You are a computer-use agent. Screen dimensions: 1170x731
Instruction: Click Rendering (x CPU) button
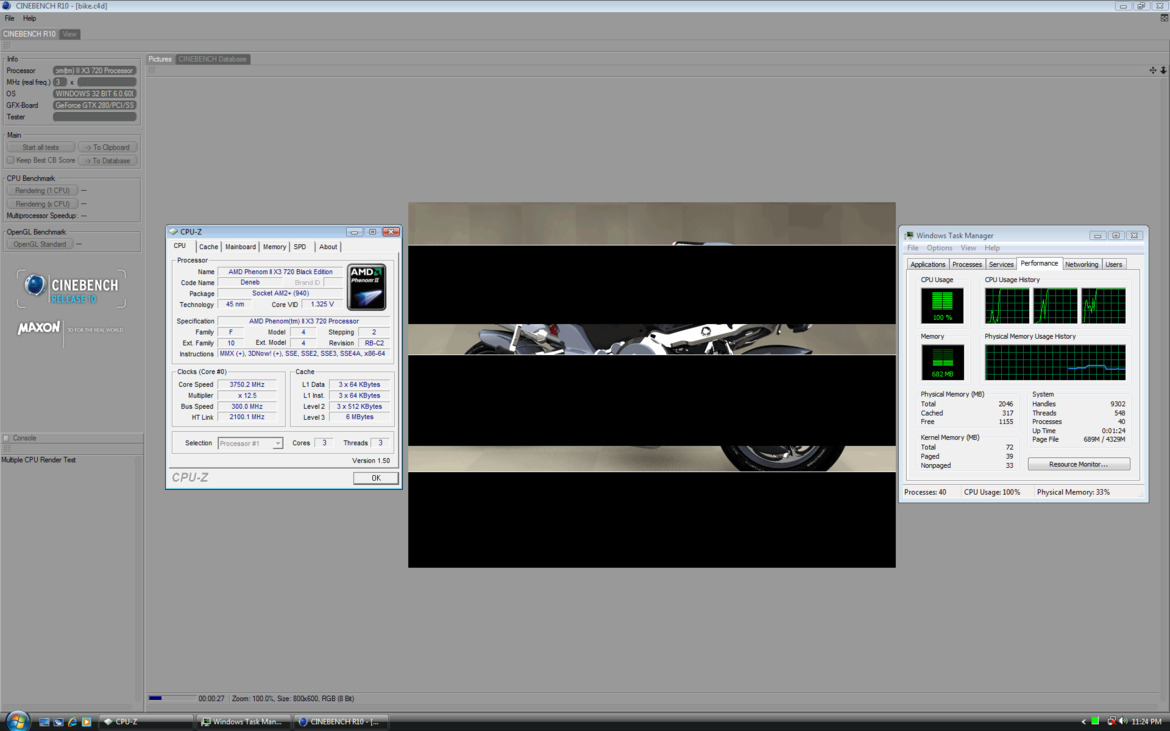tap(42, 204)
